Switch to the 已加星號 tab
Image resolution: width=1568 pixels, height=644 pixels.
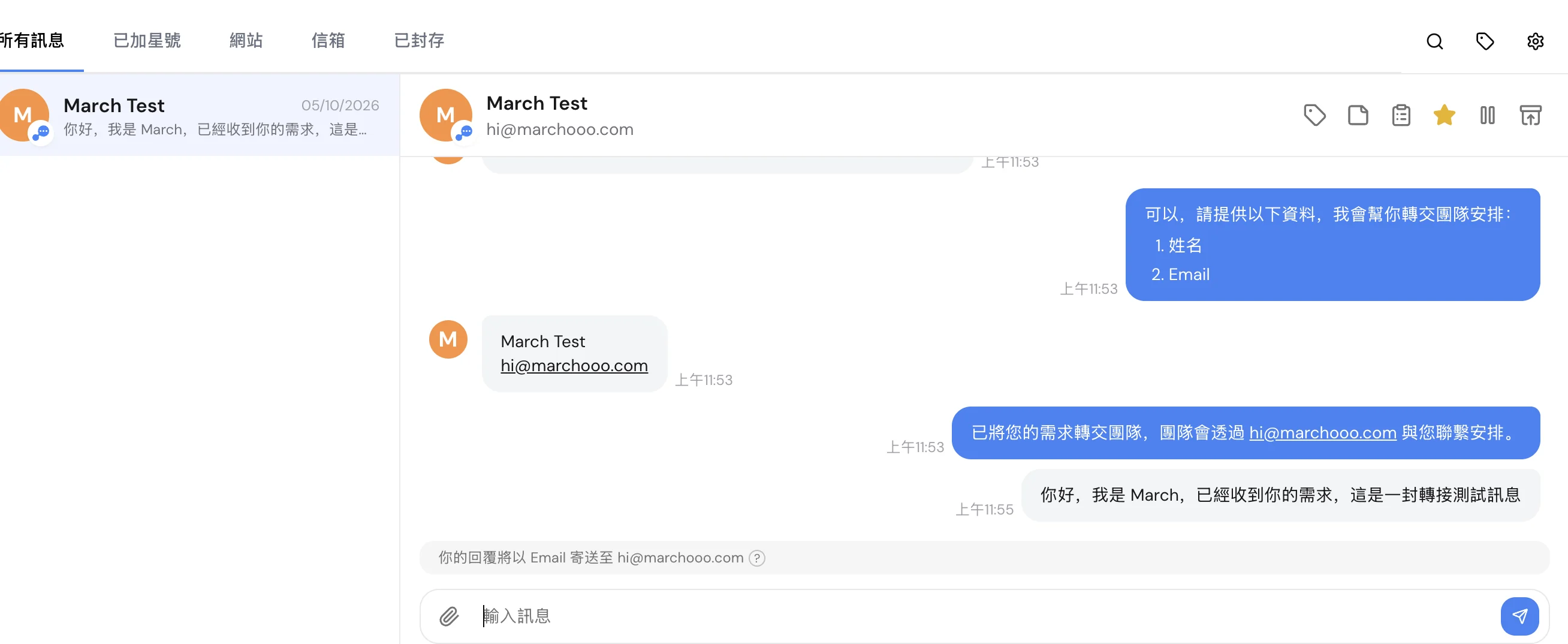pos(147,40)
